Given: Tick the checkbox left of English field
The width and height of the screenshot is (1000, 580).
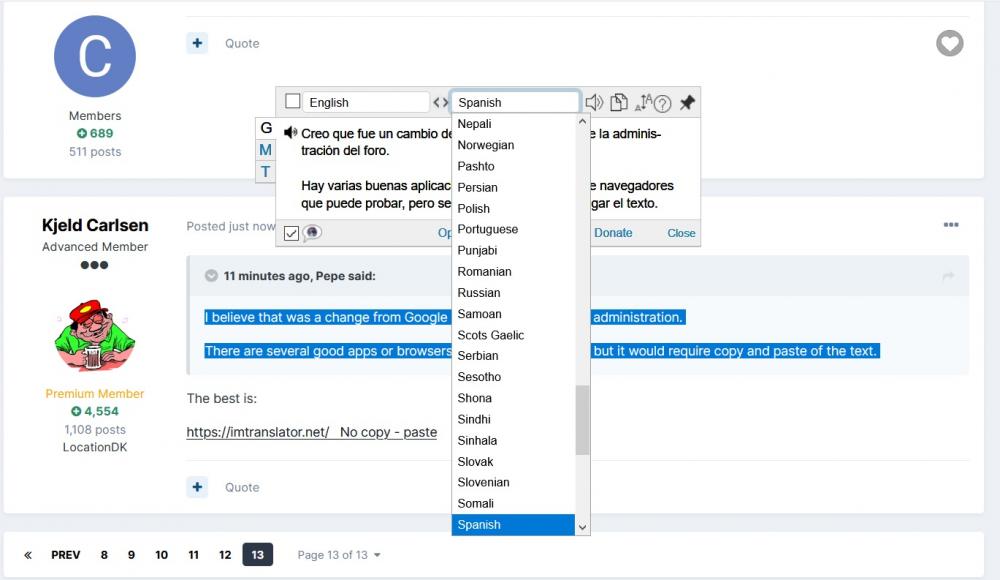Looking at the screenshot, I should pyautogui.click(x=293, y=101).
